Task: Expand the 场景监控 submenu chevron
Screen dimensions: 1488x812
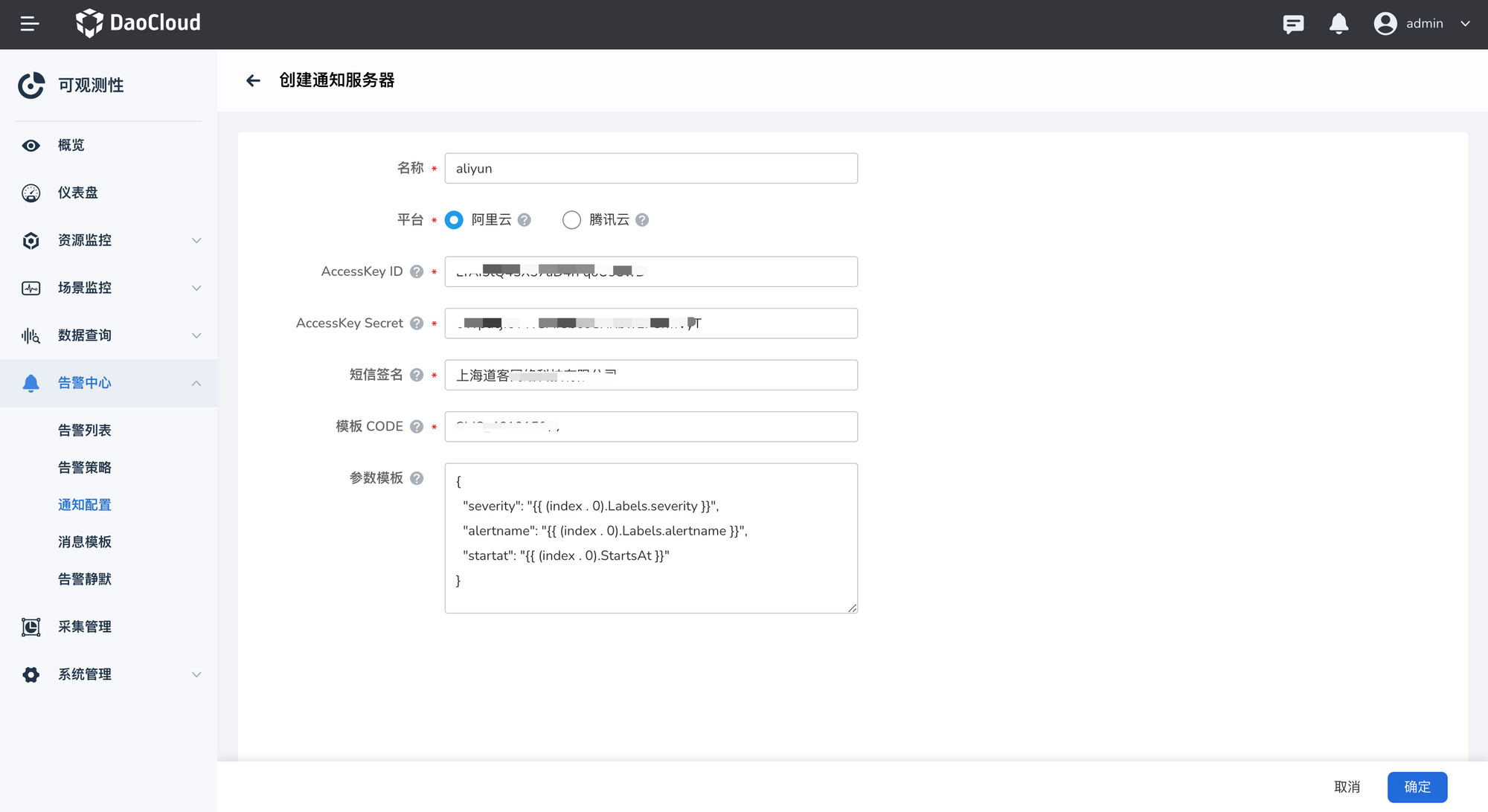Action: point(196,289)
